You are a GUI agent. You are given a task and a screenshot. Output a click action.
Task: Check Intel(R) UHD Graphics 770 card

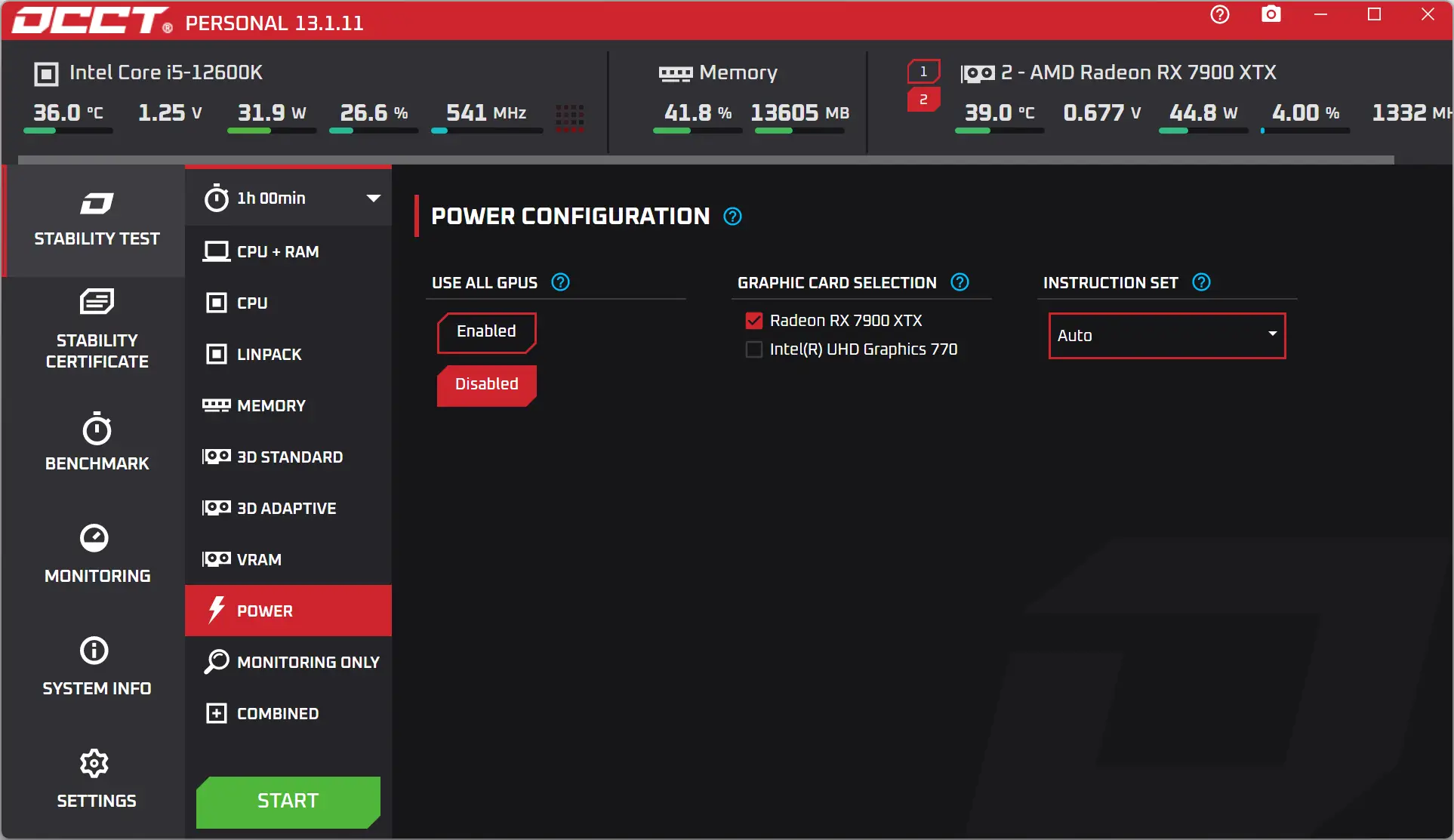coord(753,349)
